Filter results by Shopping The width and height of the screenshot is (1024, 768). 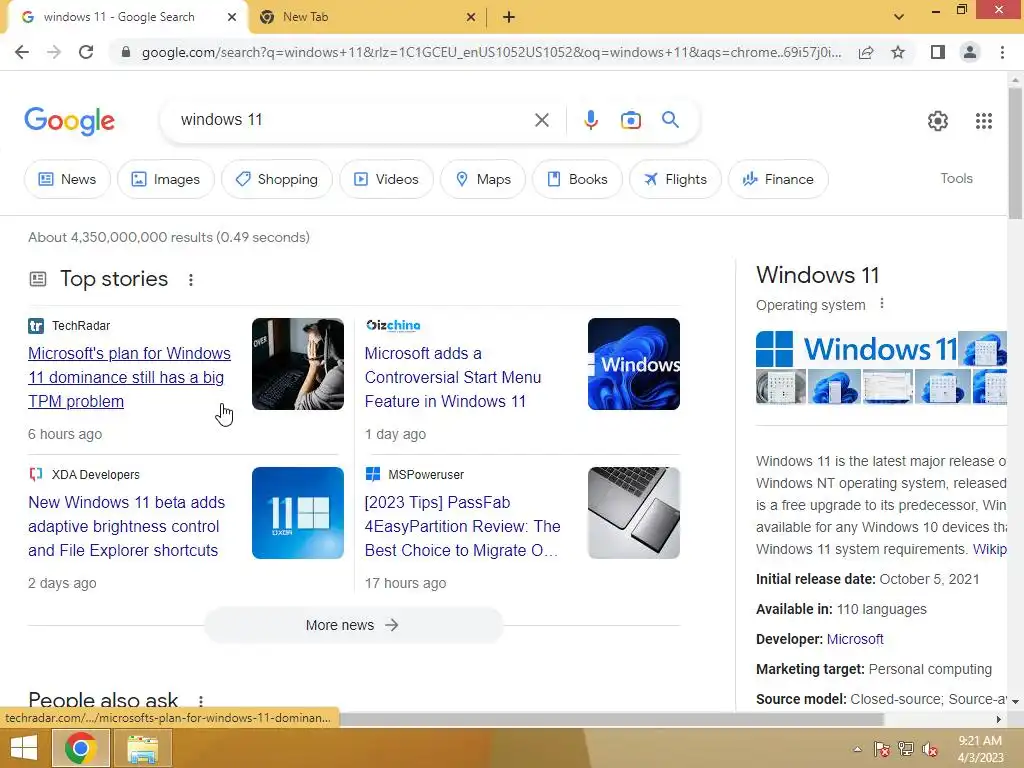pos(277,179)
